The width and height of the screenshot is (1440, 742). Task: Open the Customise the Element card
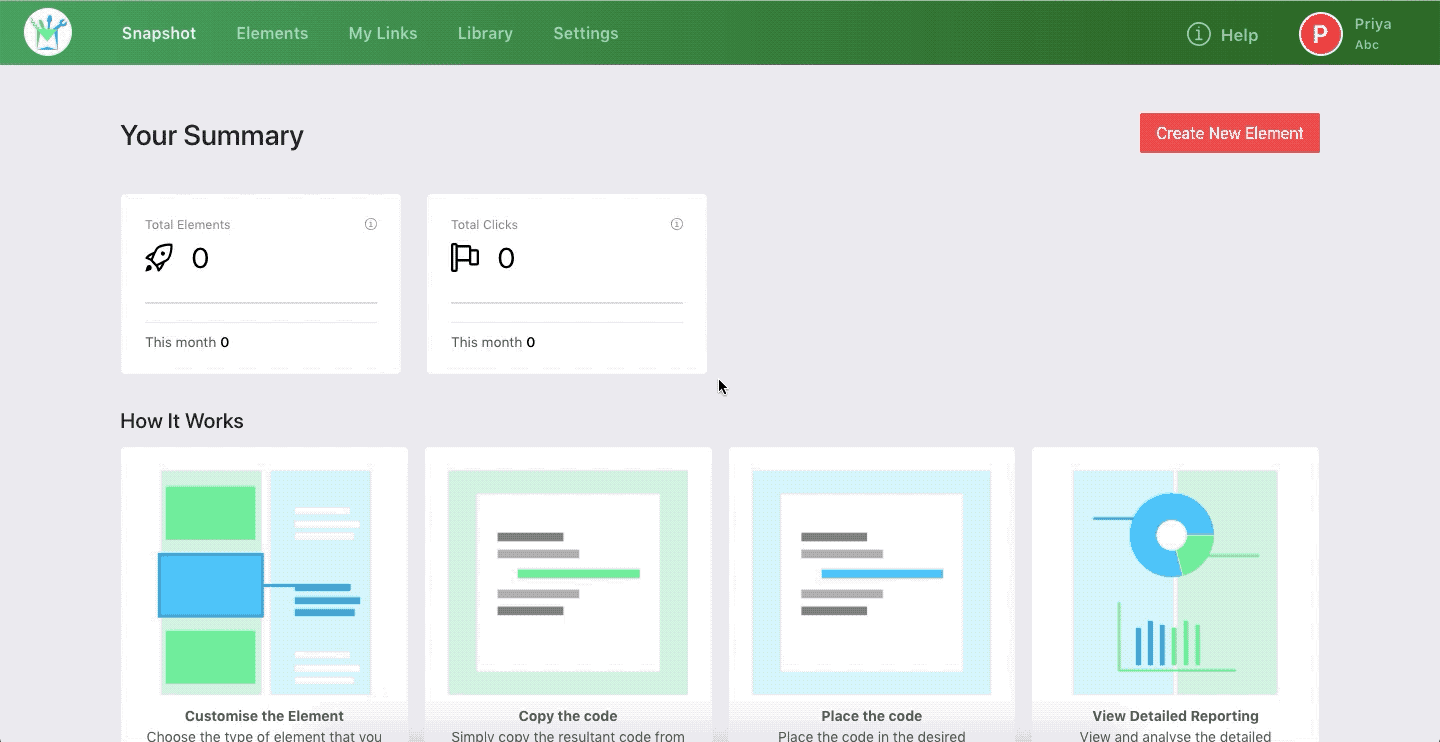tap(263, 580)
